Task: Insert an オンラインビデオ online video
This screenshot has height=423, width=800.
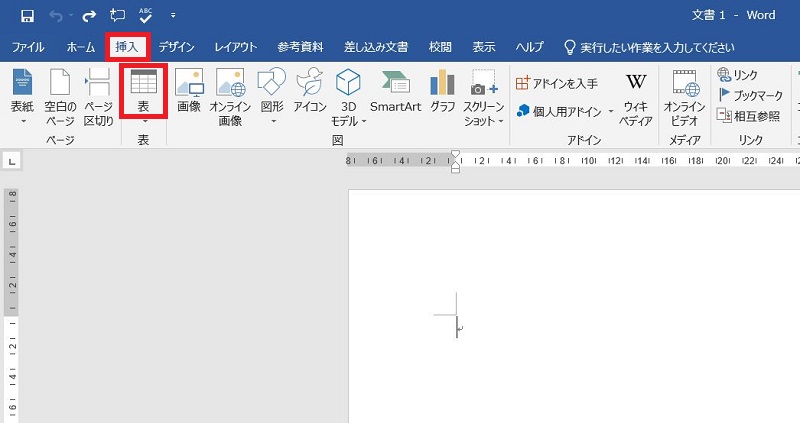Action: (684, 98)
